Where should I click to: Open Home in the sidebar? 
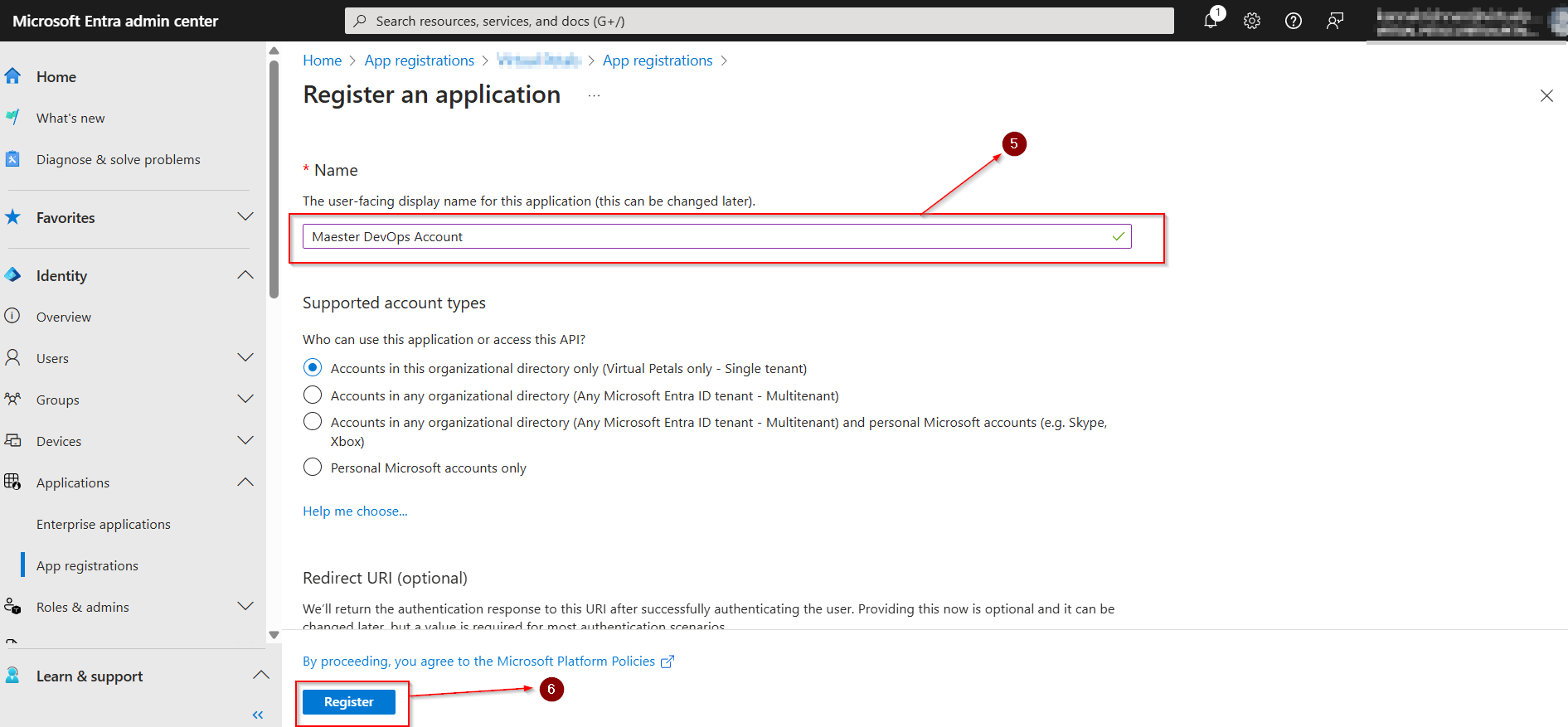(56, 77)
